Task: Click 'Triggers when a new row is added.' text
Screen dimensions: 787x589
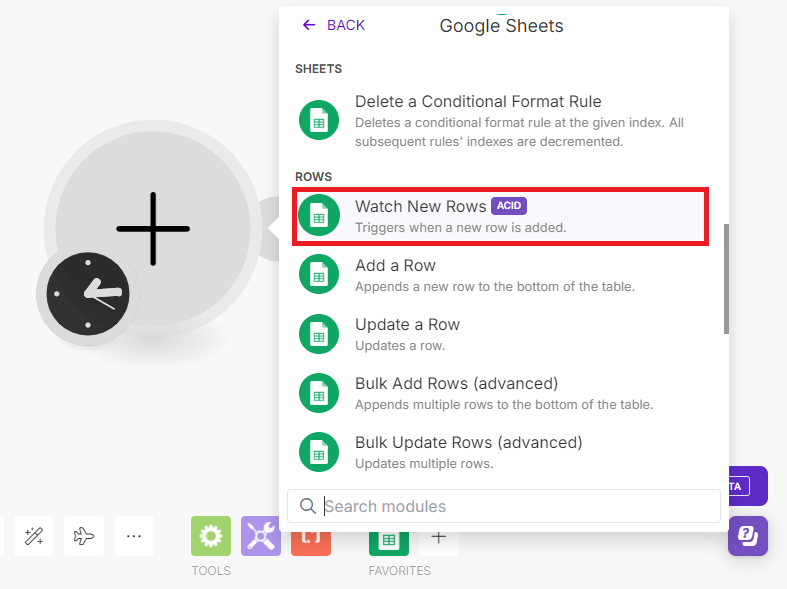Action: (x=461, y=228)
